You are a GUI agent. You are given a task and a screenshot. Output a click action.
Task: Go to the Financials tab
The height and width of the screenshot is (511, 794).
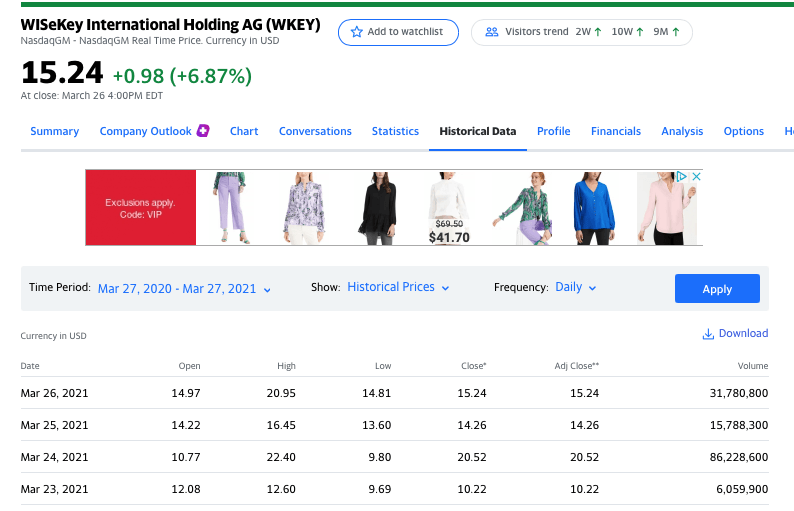[x=616, y=131]
